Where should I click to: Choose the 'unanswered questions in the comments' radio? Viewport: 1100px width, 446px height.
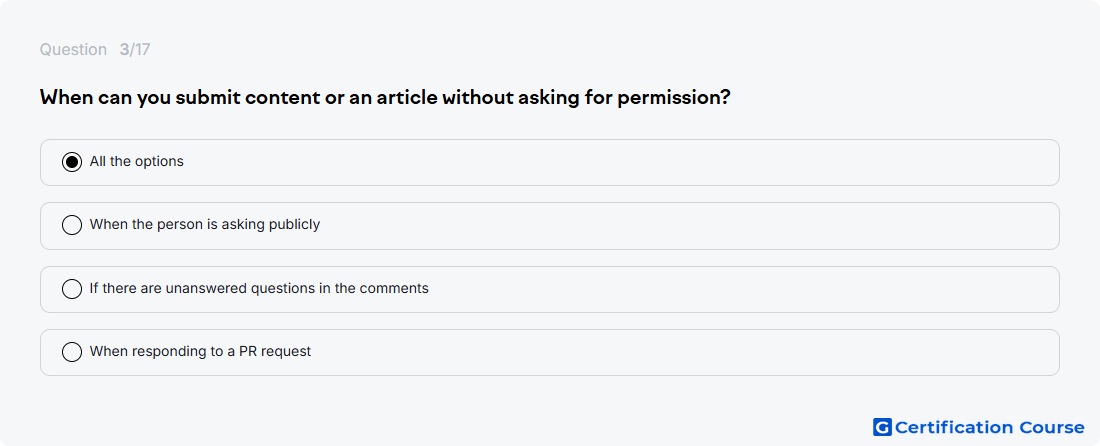(72, 289)
